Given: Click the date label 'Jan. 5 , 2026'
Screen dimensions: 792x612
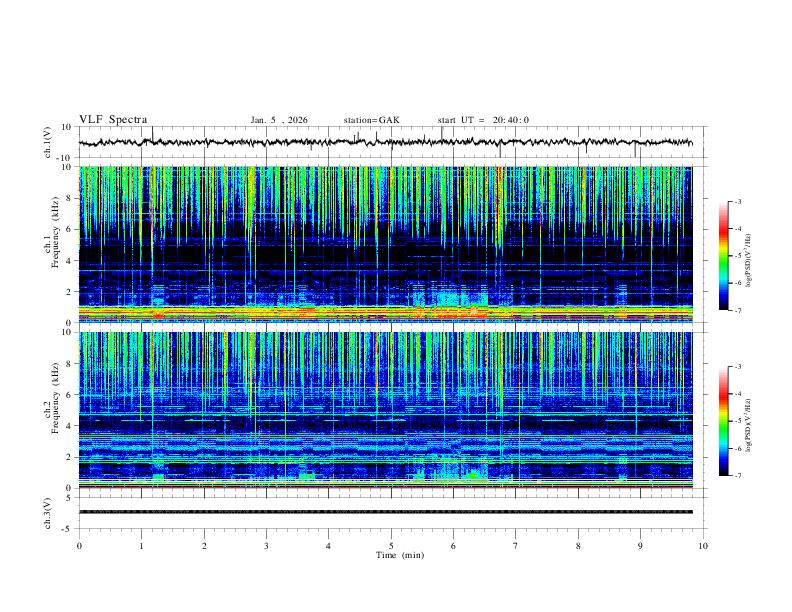Looking at the screenshot, I should 279,120.
